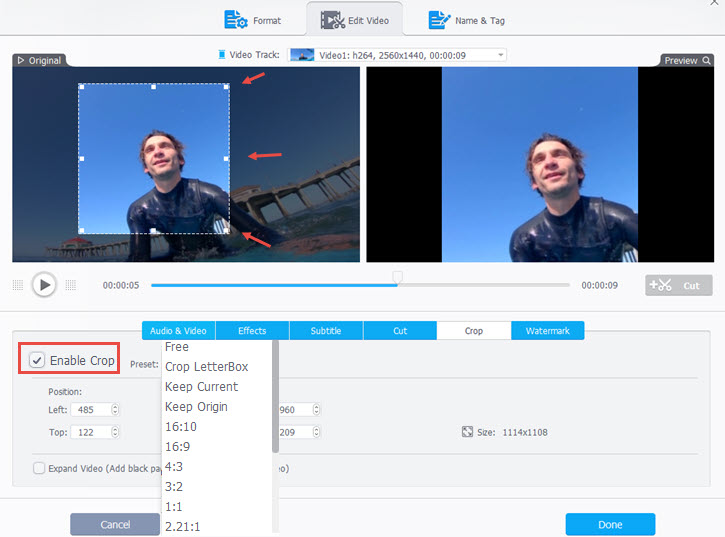The width and height of the screenshot is (725, 537).
Task: Click the Video Track film icon
Action: point(222,55)
